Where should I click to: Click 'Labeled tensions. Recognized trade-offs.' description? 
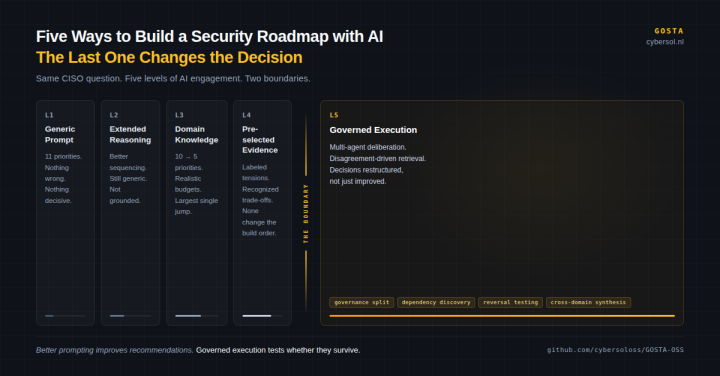point(260,200)
